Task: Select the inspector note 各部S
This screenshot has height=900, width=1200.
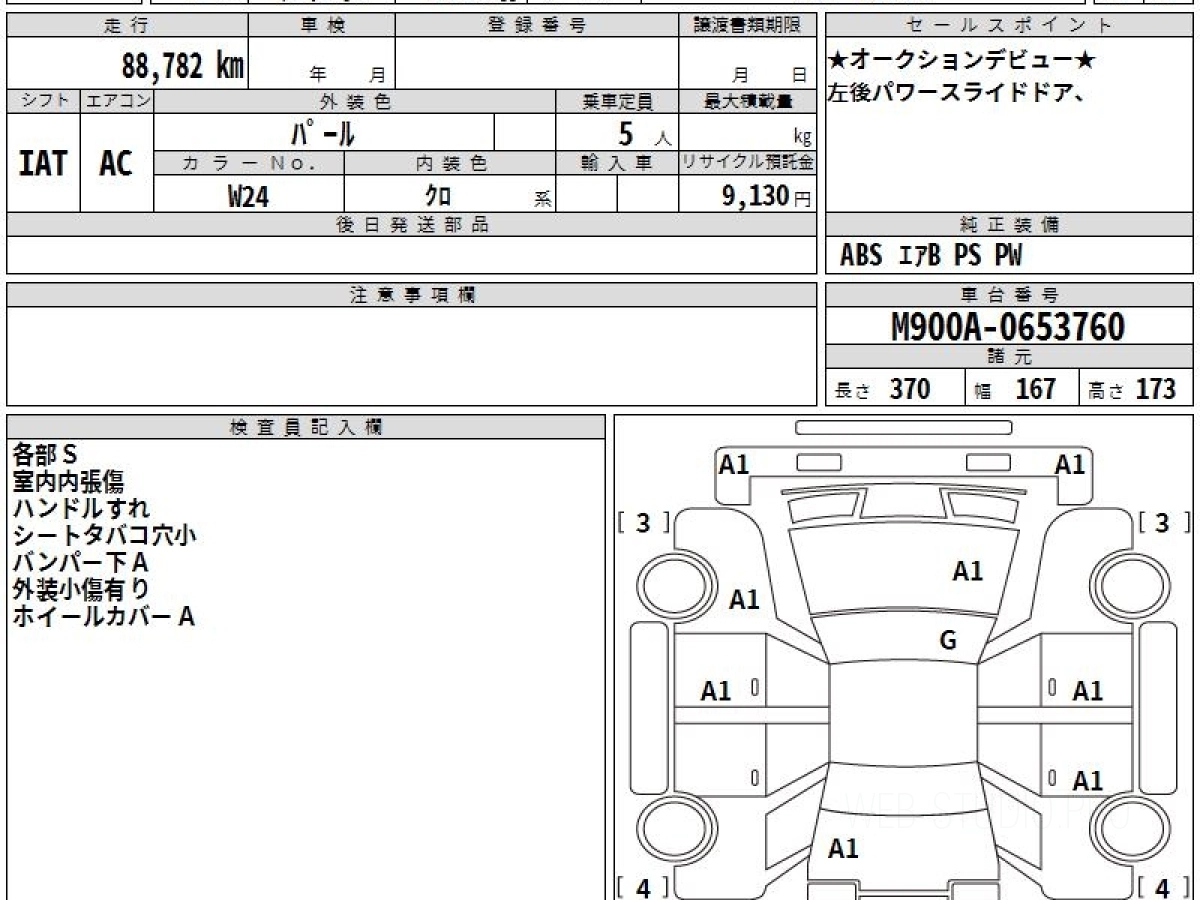Action: (45, 455)
